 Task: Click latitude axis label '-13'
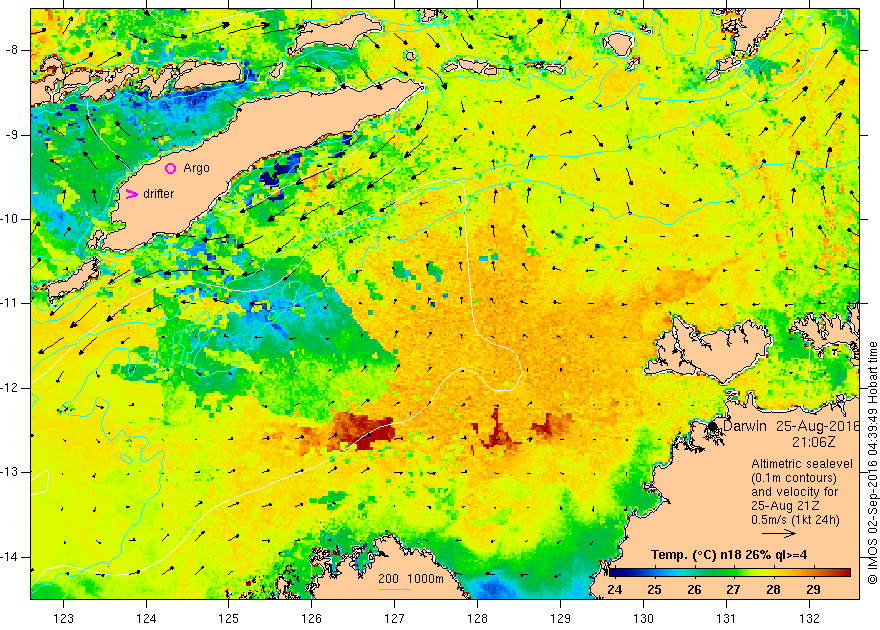click(10, 472)
